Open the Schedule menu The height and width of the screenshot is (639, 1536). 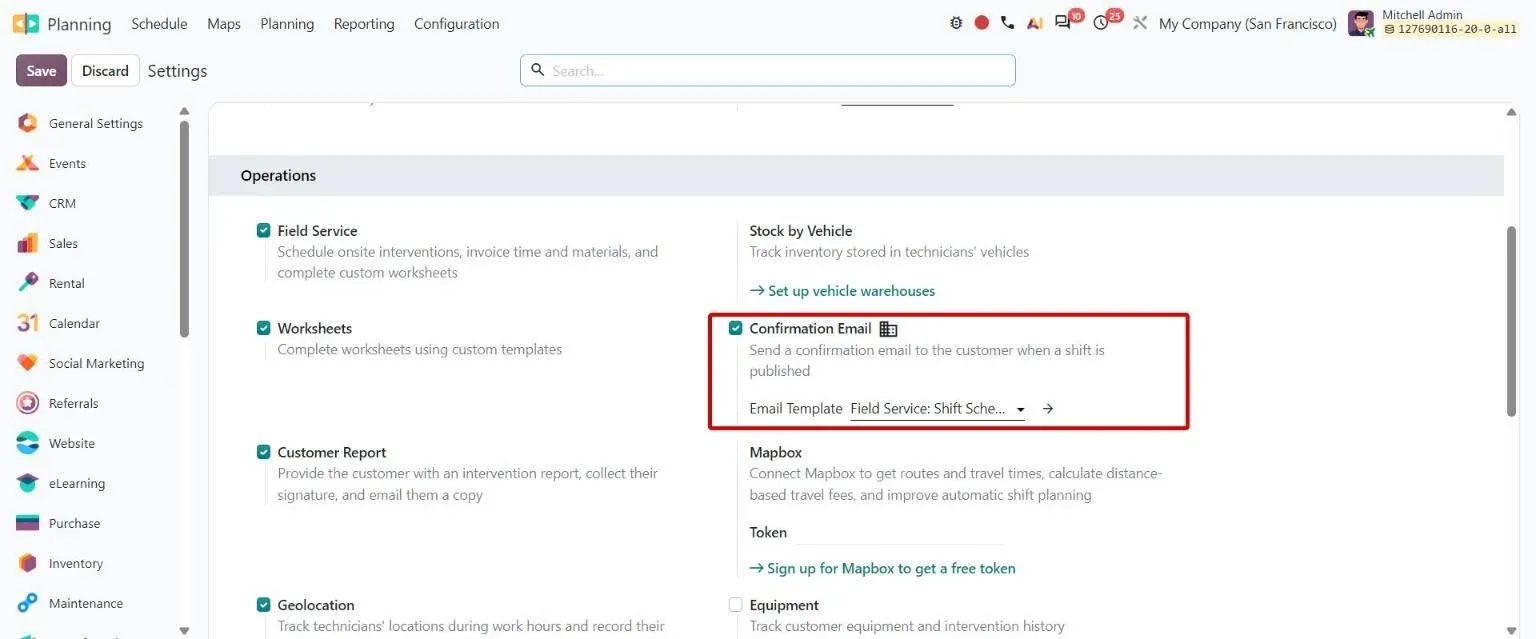(x=159, y=23)
